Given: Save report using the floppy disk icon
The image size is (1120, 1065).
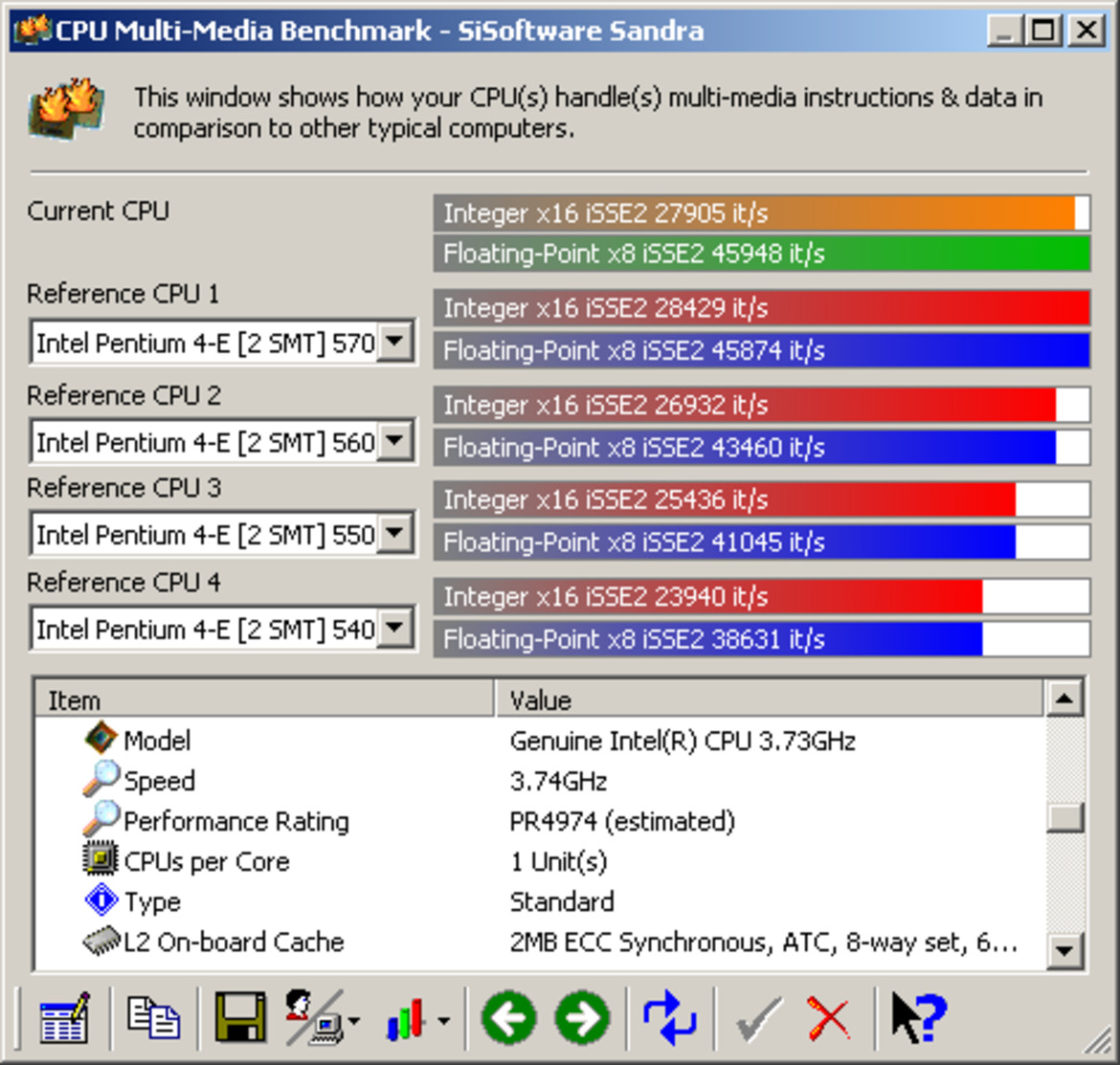Looking at the screenshot, I should pyautogui.click(x=240, y=1018).
